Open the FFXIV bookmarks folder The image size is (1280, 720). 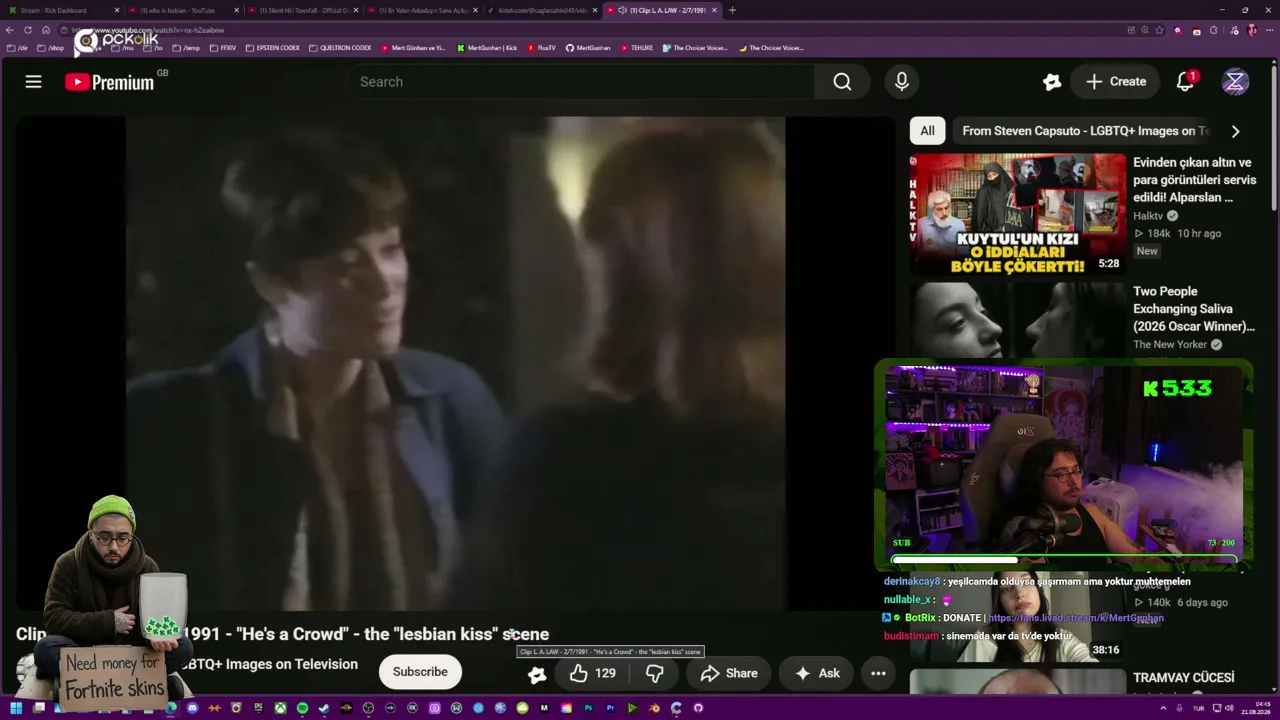(x=223, y=48)
